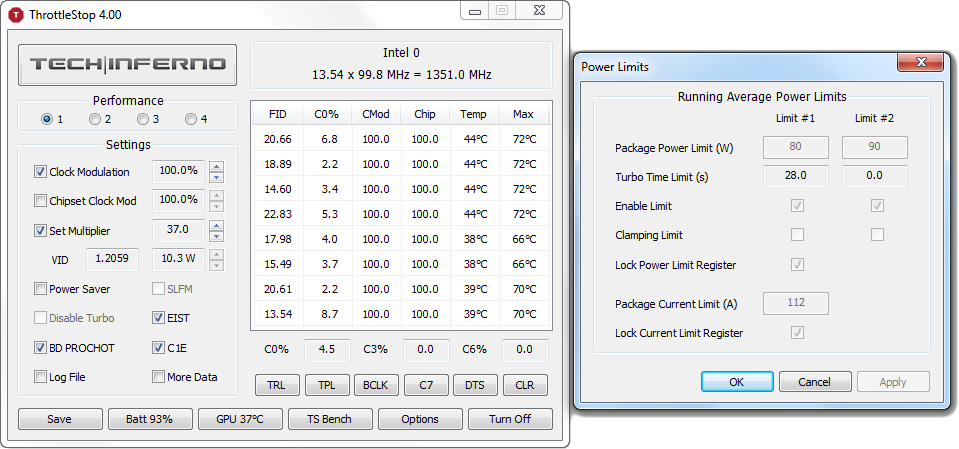Toggle the BD PROCHOT checkbox
Screen dimensions: 959x449
click(40, 348)
